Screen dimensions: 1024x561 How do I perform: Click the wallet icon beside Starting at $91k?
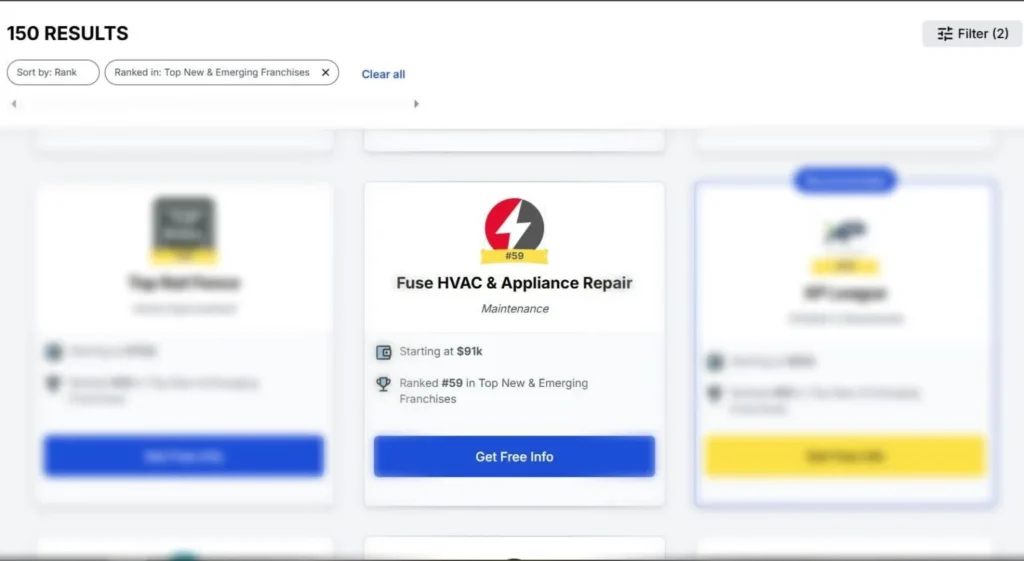pos(383,353)
